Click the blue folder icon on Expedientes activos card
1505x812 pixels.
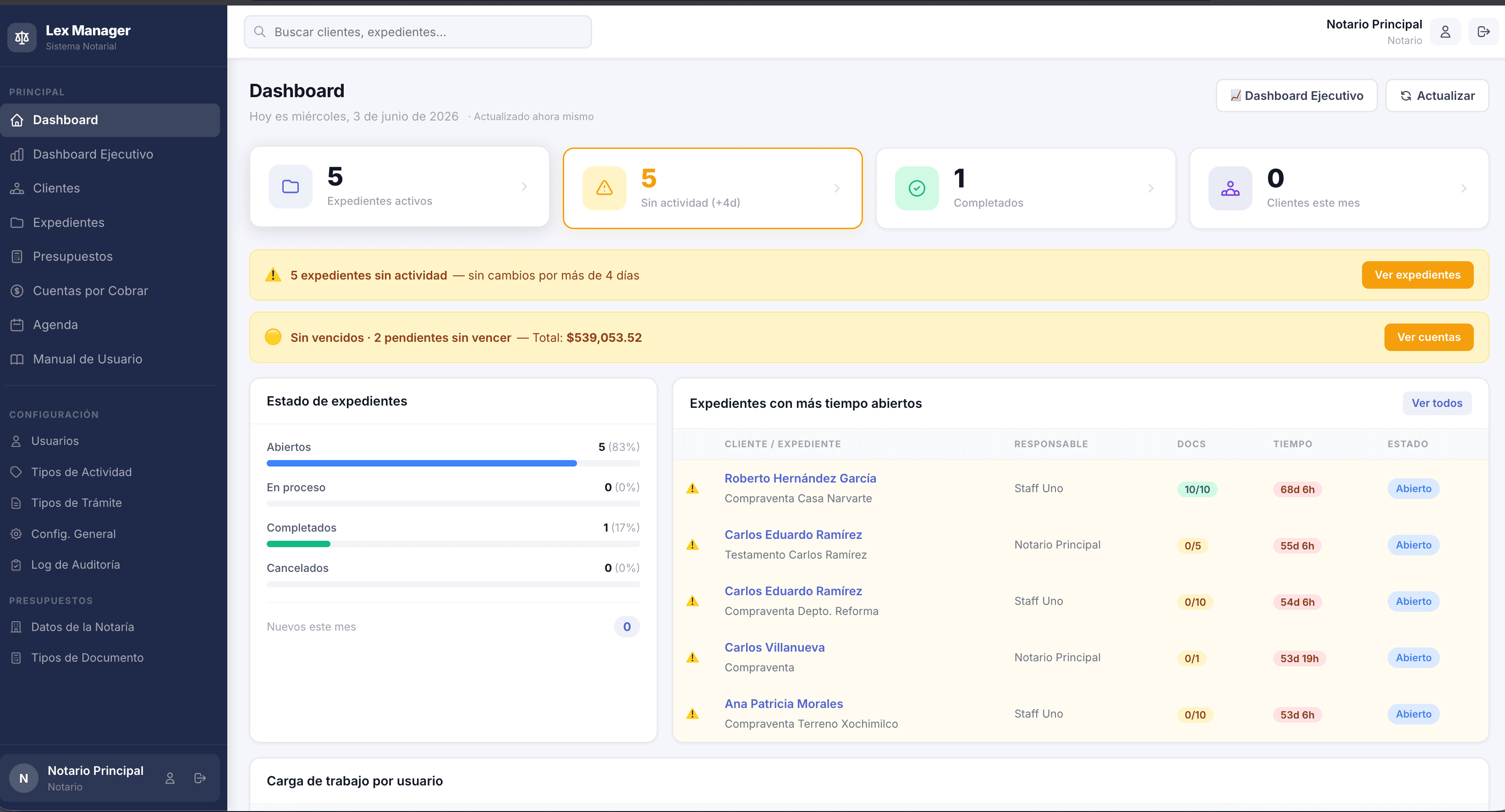tap(291, 187)
